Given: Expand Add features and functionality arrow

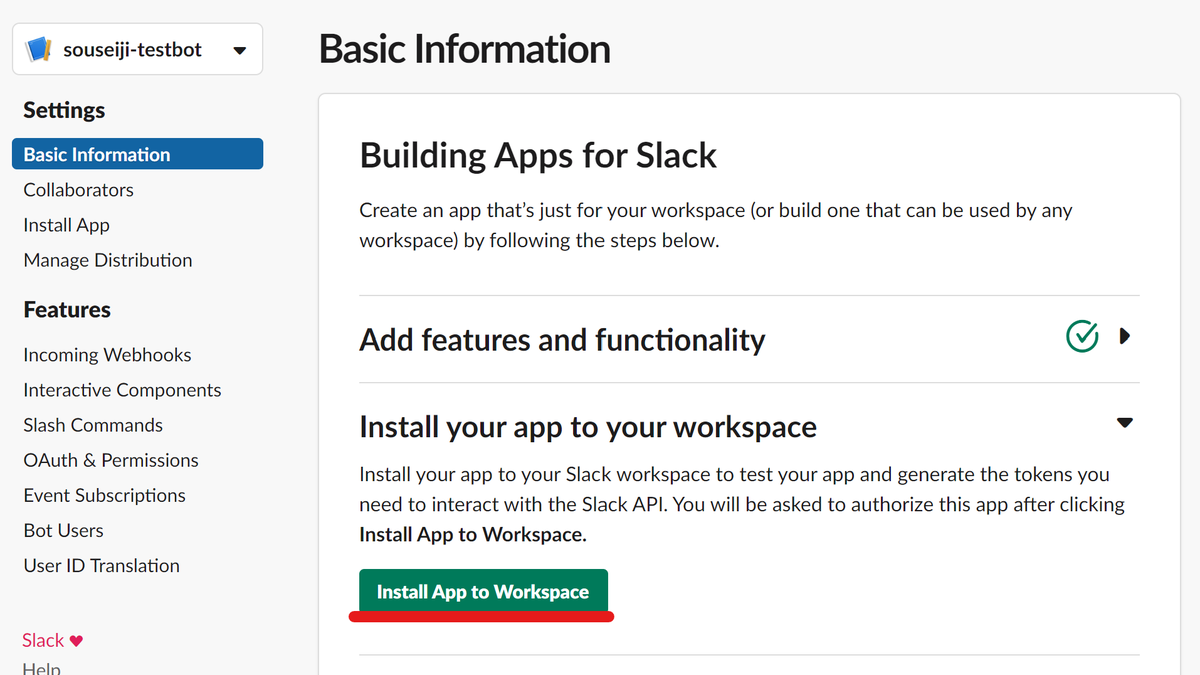Looking at the screenshot, I should point(1125,337).
